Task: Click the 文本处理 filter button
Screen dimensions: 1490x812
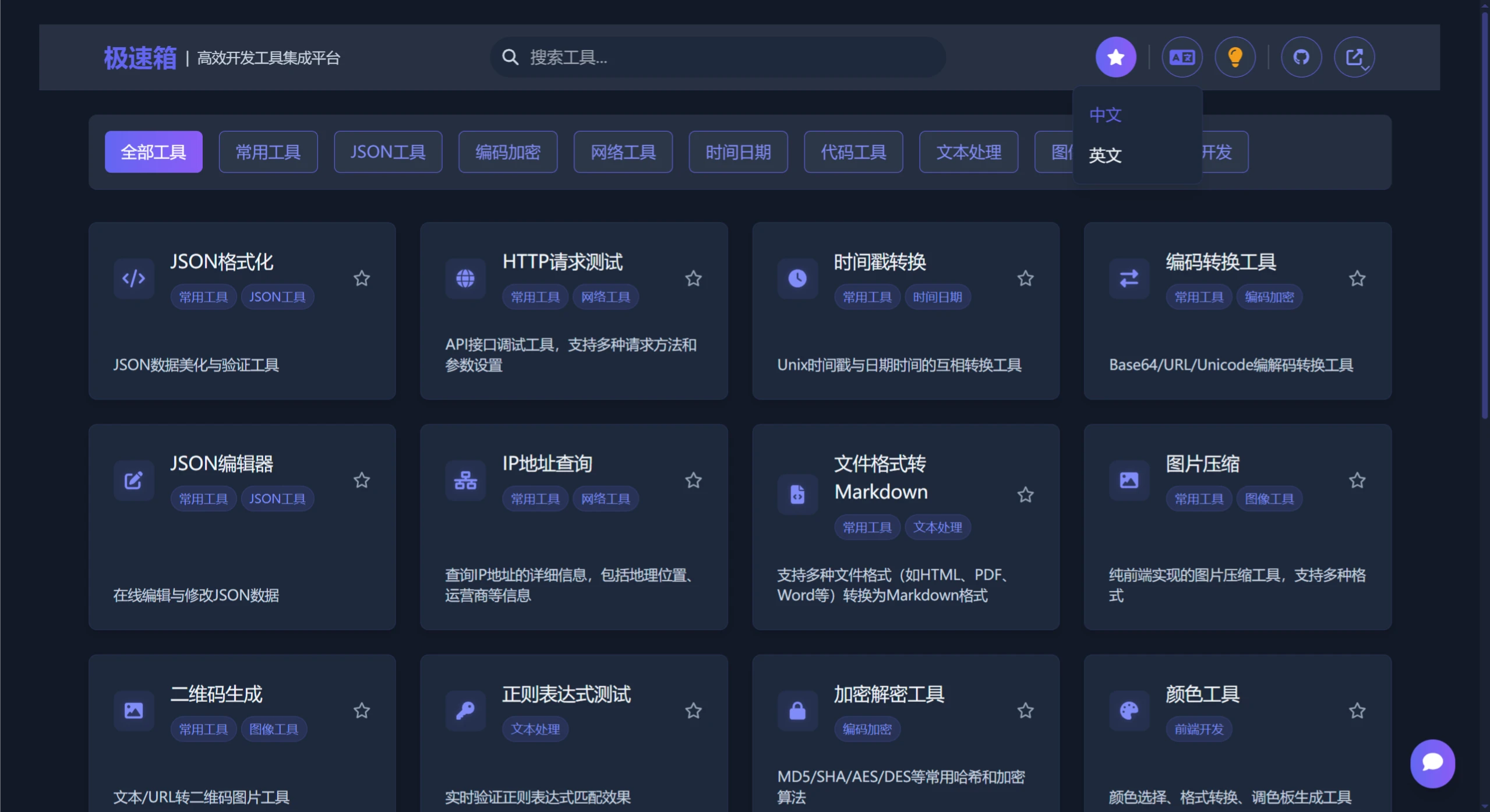Action: (968, 152)
